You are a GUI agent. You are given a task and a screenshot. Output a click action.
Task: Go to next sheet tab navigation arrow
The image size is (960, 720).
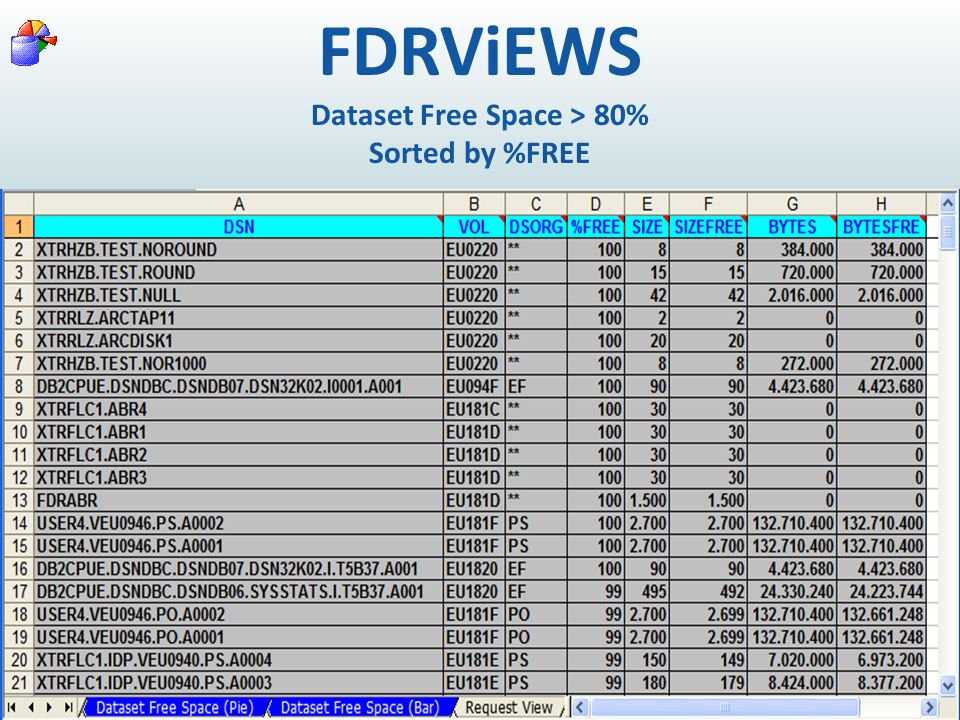click(x=49, y=707)
